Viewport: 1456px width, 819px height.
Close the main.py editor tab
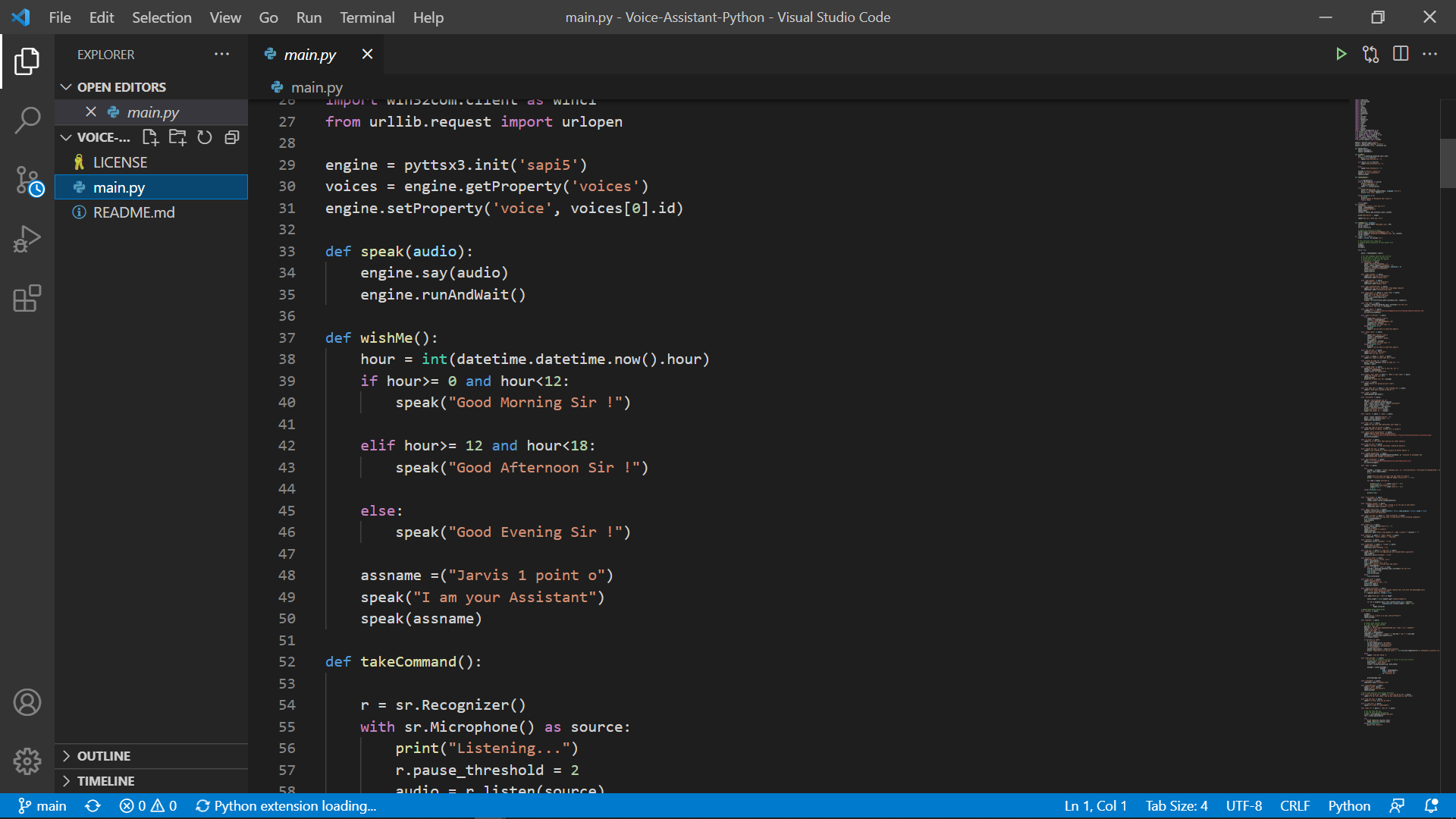pyautogui.click(x=367, y=54)
